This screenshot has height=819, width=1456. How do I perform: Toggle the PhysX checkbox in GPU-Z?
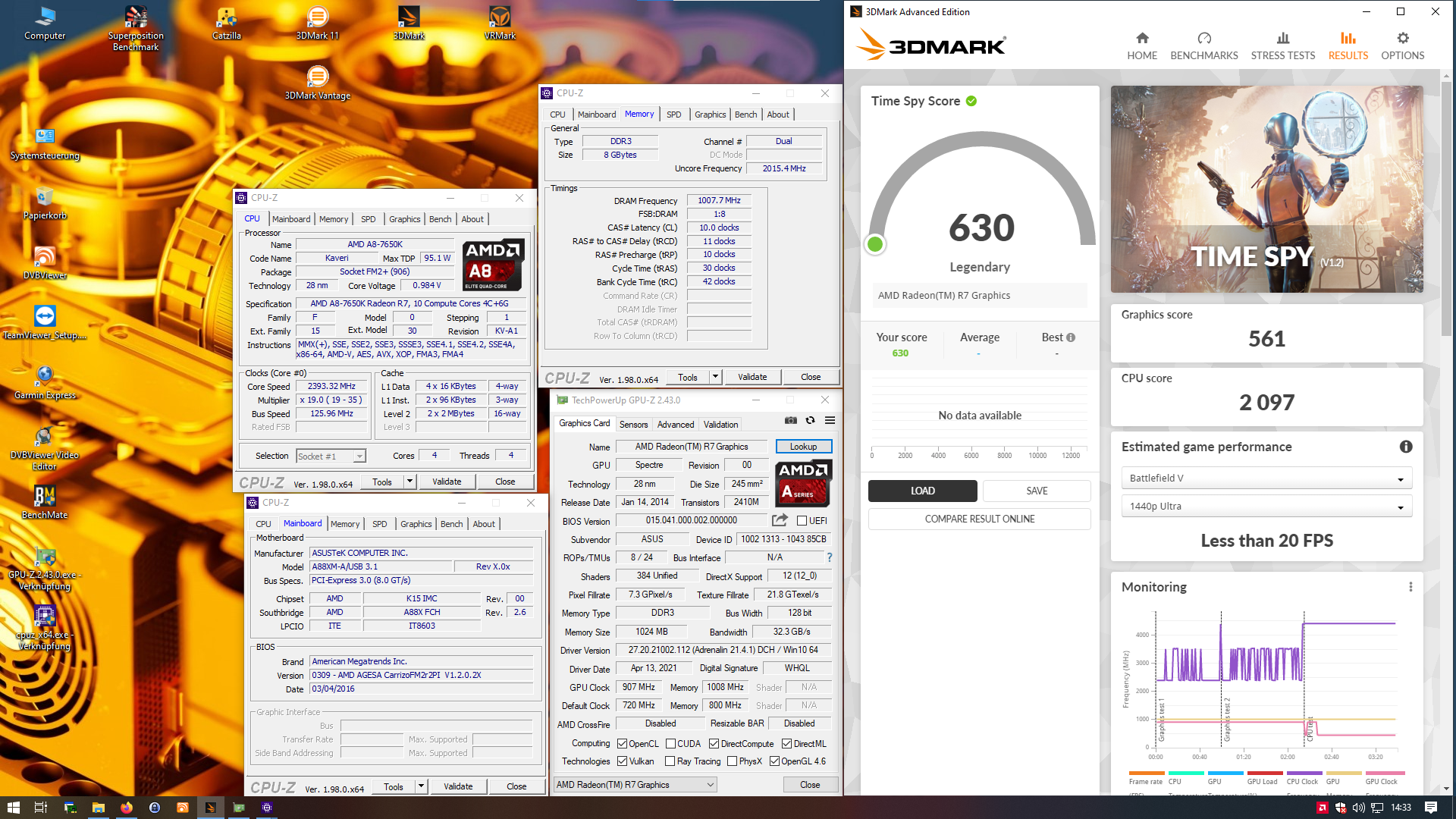pos(732,761)
